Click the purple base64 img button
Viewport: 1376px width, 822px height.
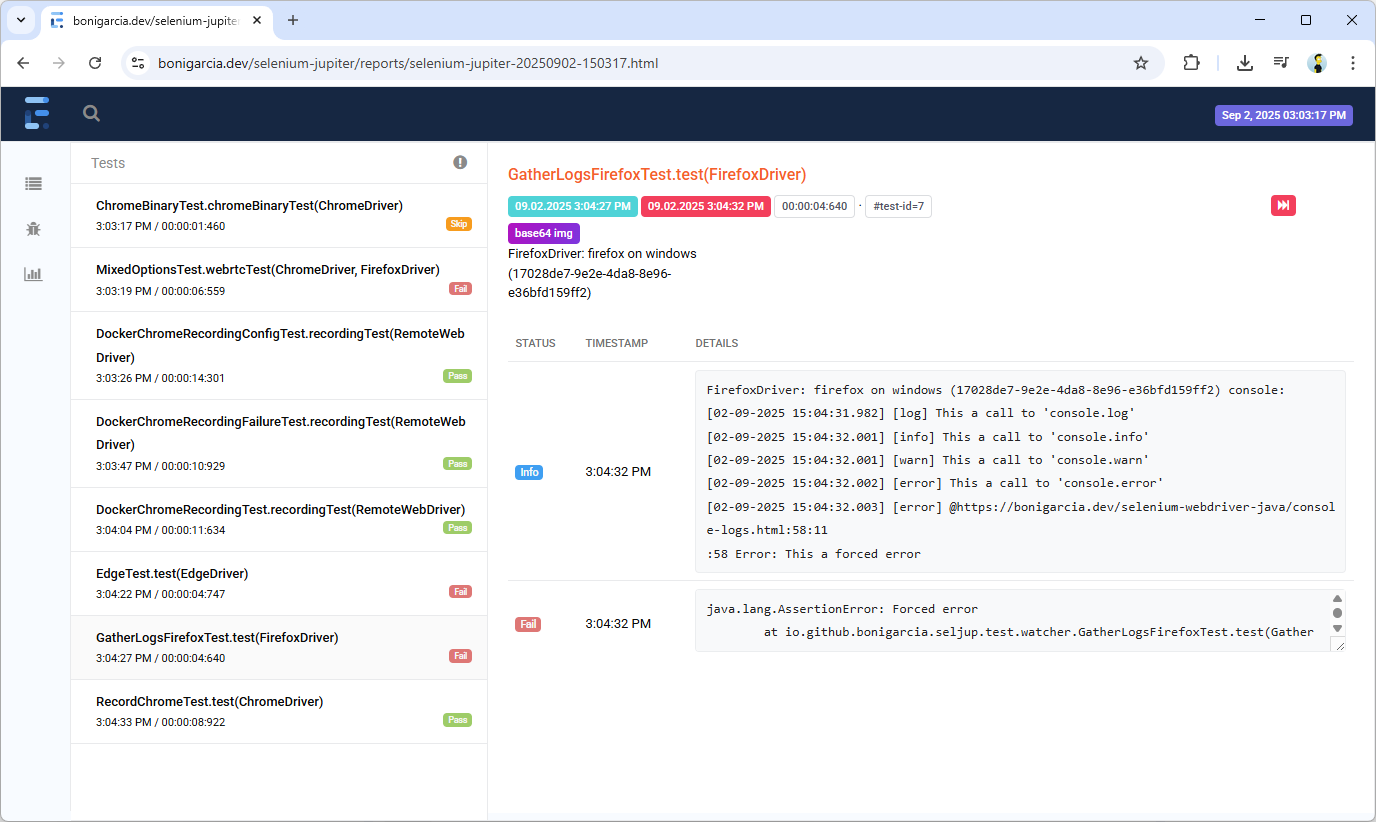point(544,233)
